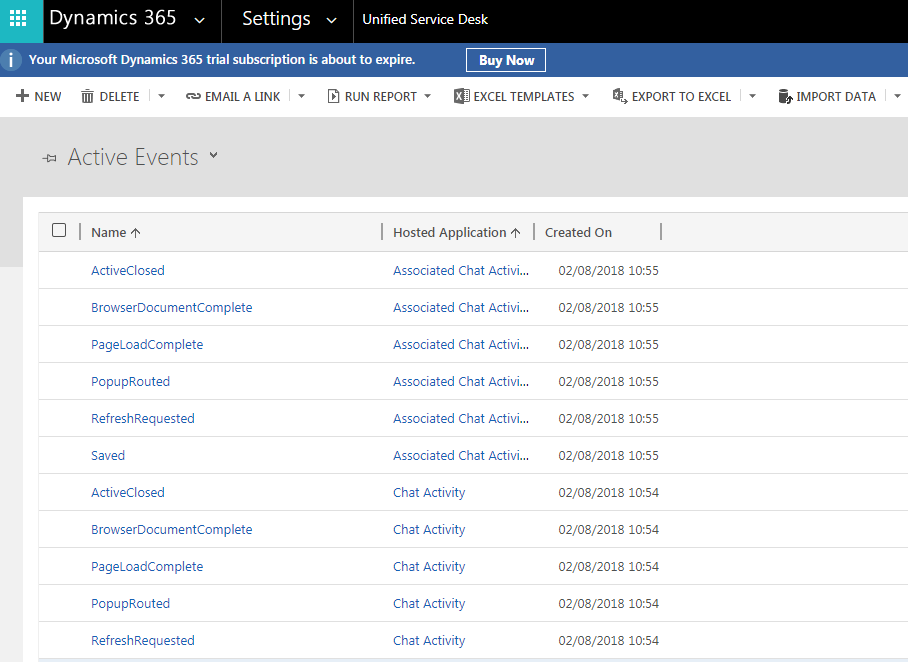This screenshot has height=662, width=908.
Task: Open the Saved event record
Action: pyautogui.click(x=108, y=456)
